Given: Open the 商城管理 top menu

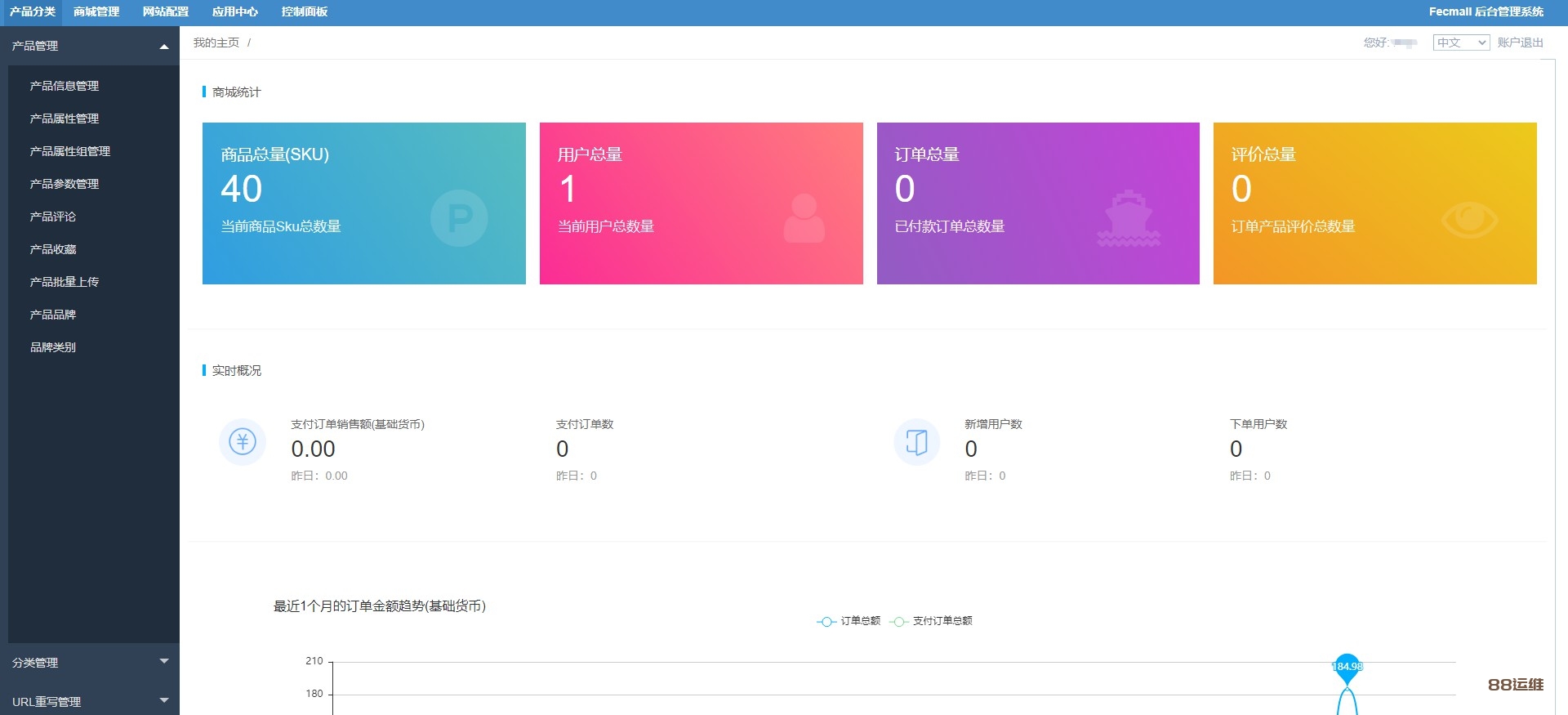Looking at the screenshot, I should point(96,12).
